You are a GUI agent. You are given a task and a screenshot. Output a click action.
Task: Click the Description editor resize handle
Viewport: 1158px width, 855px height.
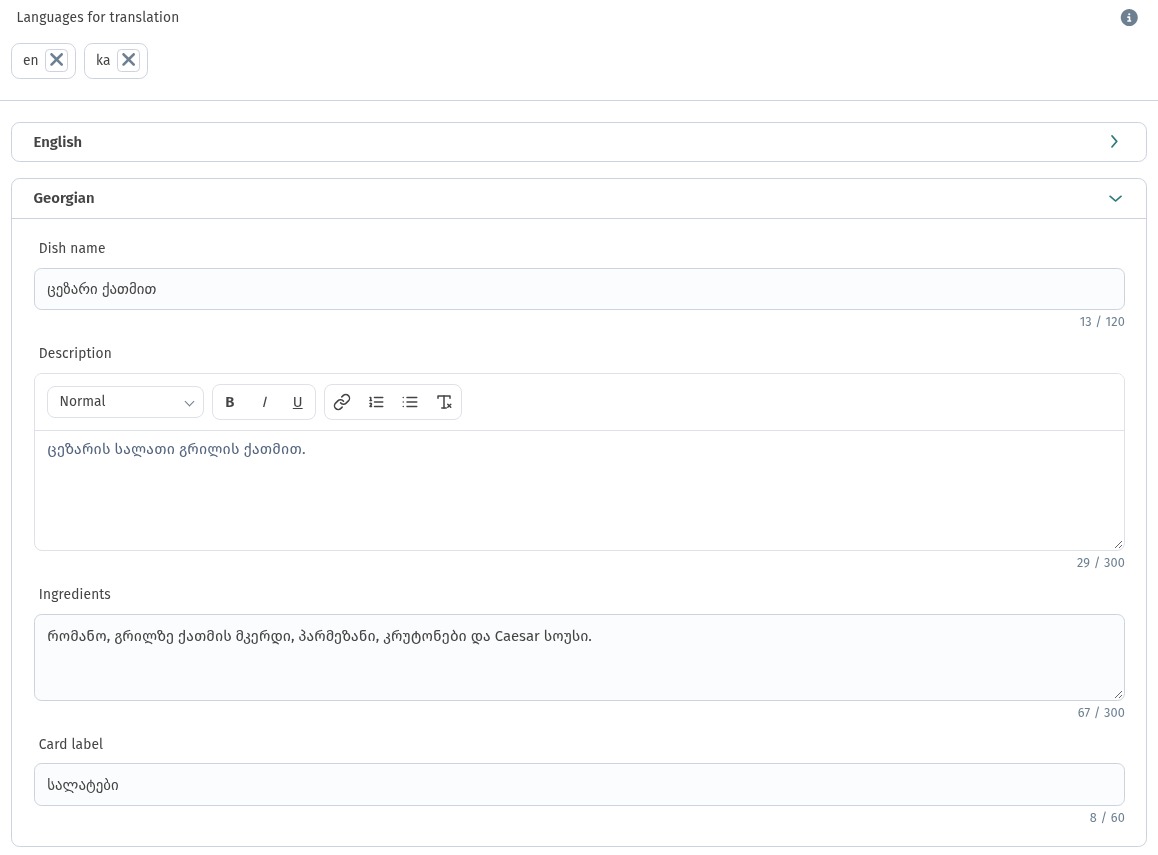click(x=1118, y=544)
